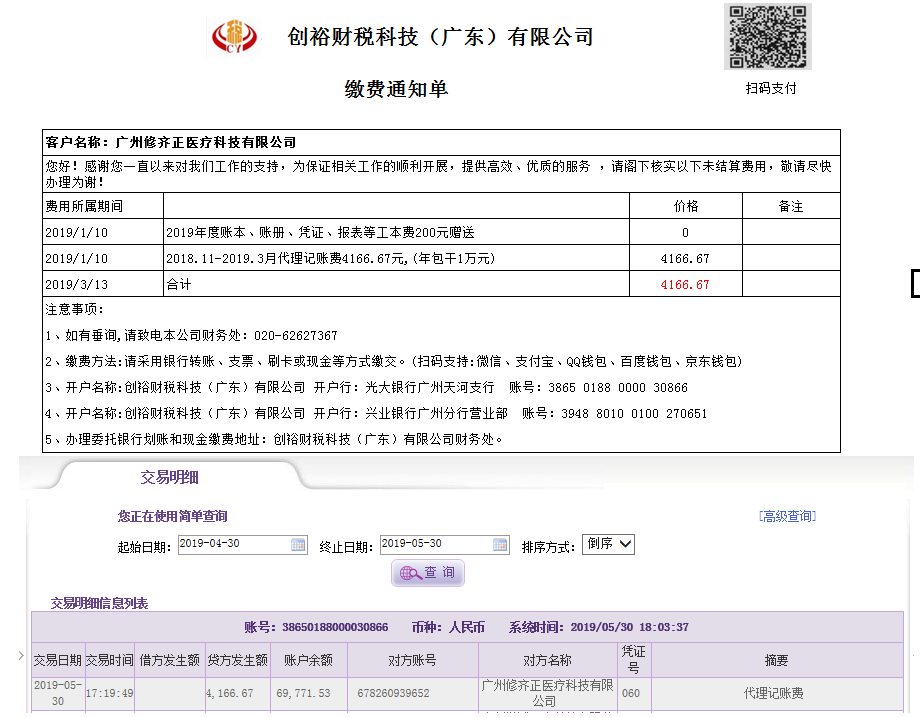Click the 兴业银行 account number line
The width and height of the screenshot is (920, 718).
click(376, 414)
